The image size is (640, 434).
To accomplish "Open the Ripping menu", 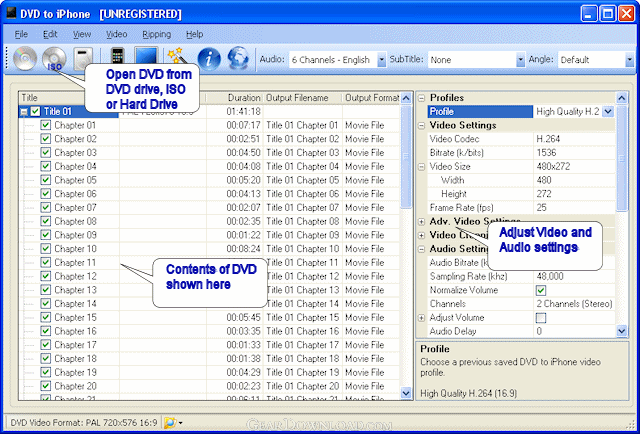I will point(157,34).
